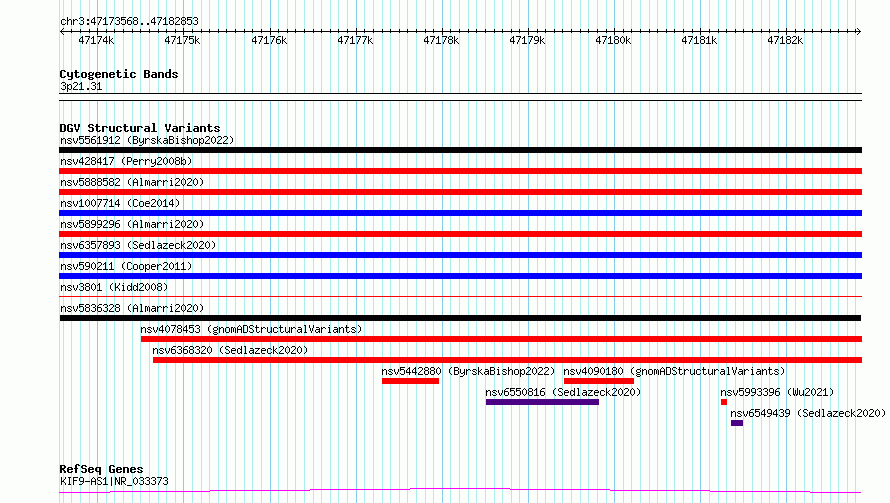Click the 47180k ruler tick label

(x=613, y=40)
